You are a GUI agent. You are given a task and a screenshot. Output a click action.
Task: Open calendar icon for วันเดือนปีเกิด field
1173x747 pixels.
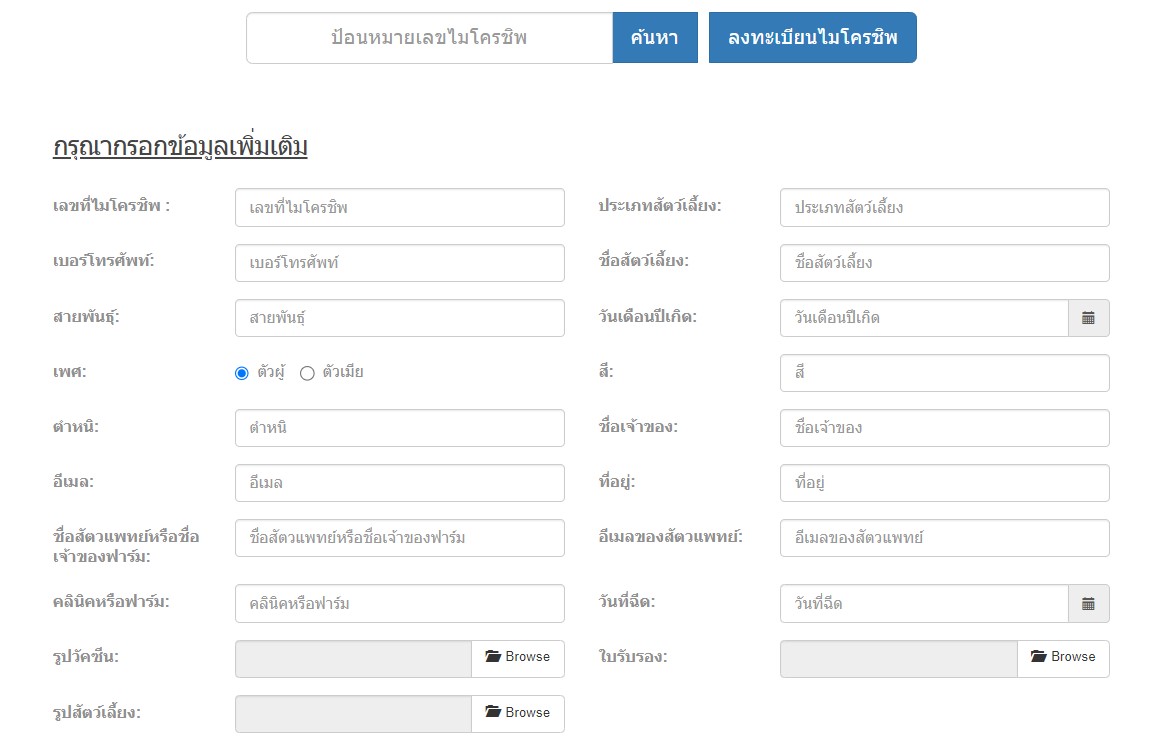click(x=1088, y=318)
